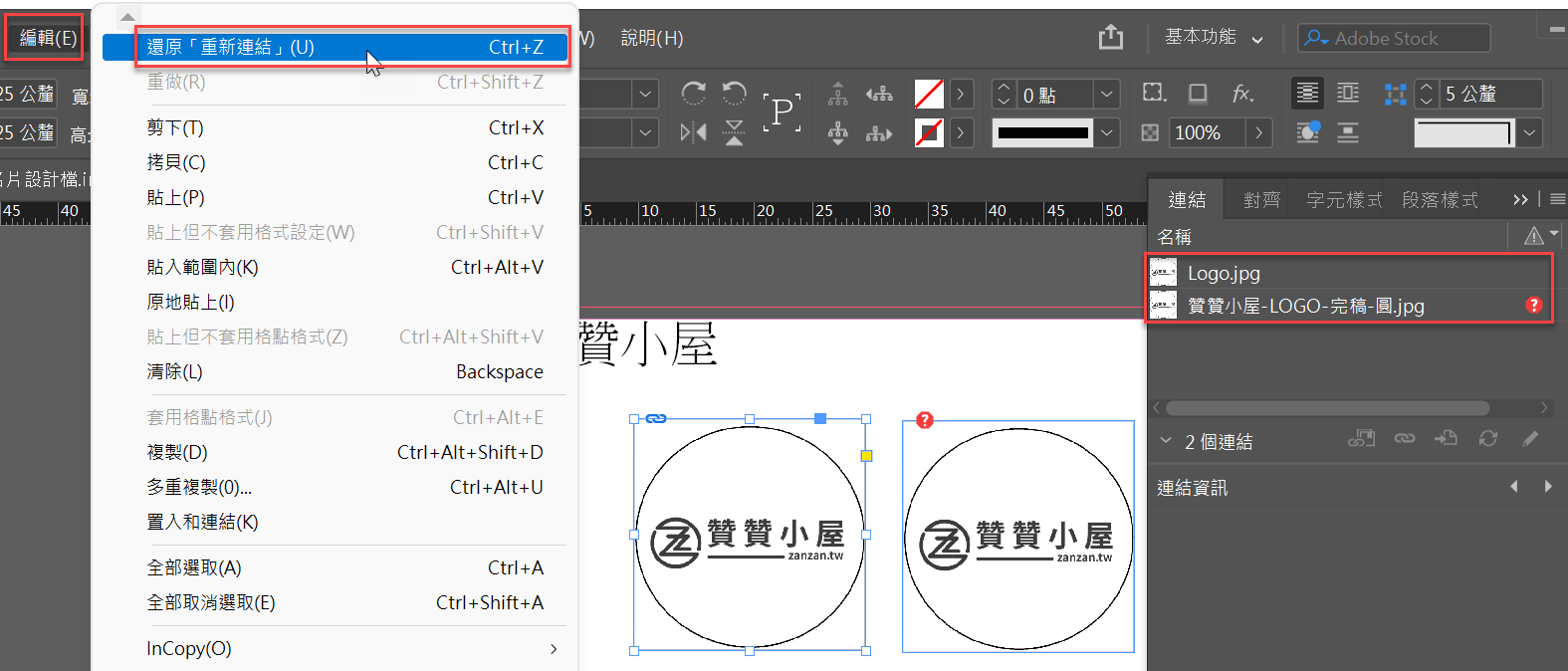The width and height of the screenshot is (1568, 671).
Task: Switch to the 段落樣式 panel tab
Action: pos(1440,200)
